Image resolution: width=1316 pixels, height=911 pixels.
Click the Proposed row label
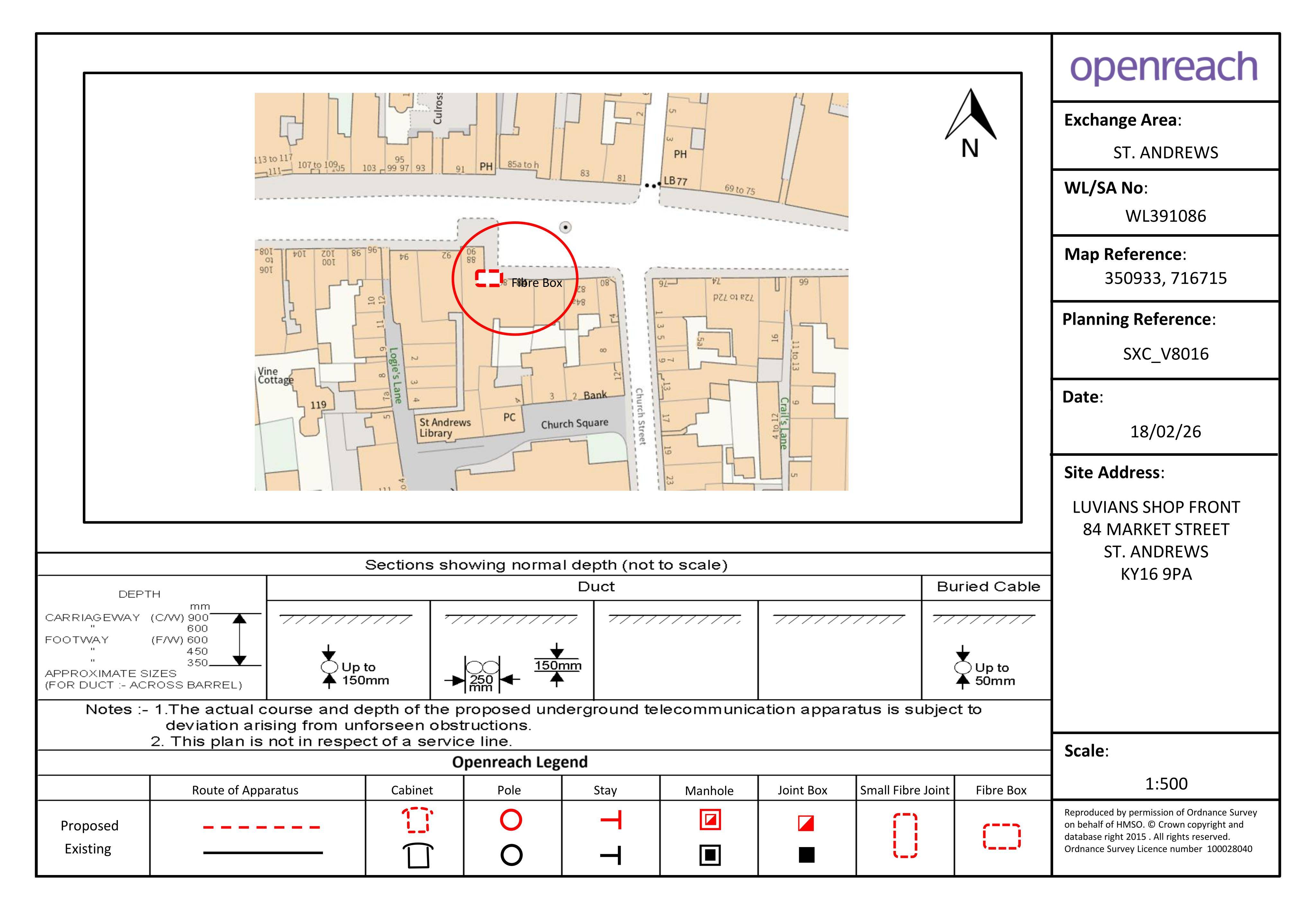(90, 826)
